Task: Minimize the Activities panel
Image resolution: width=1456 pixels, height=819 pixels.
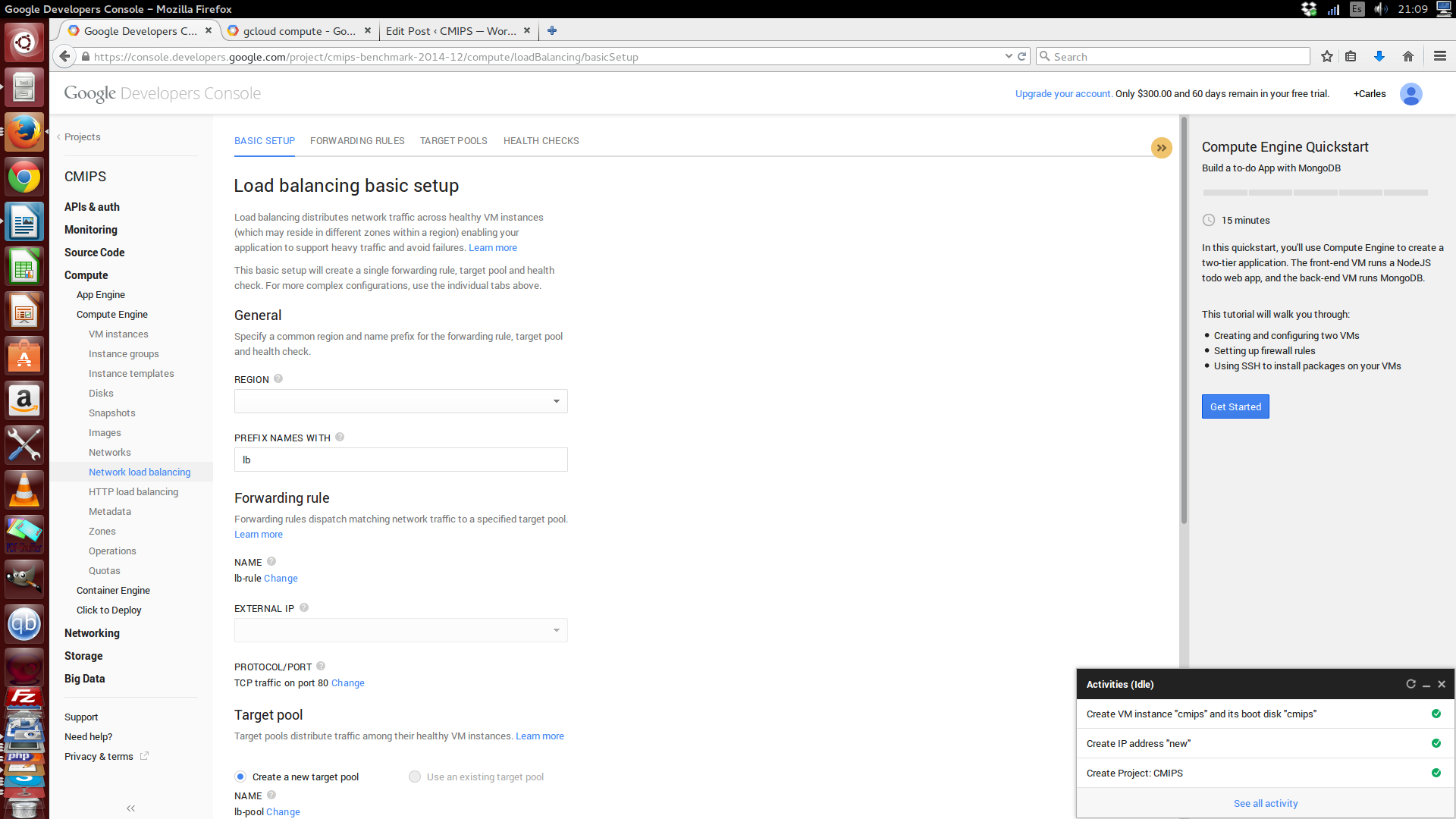Action: coord(1426,684)
